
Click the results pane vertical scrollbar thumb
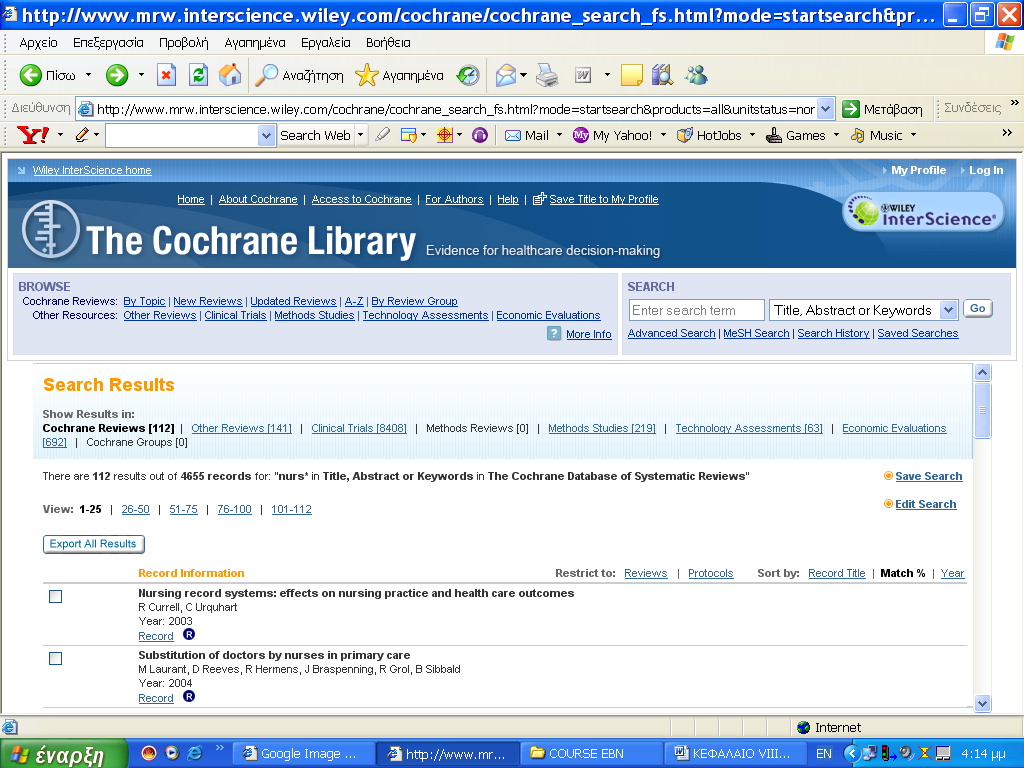coord(982,410)
